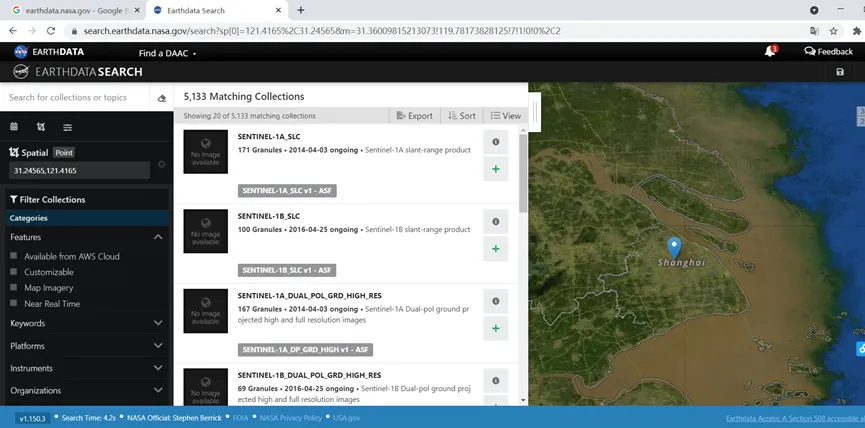Enable Available from AWS Cloud filter

(14, 256)
